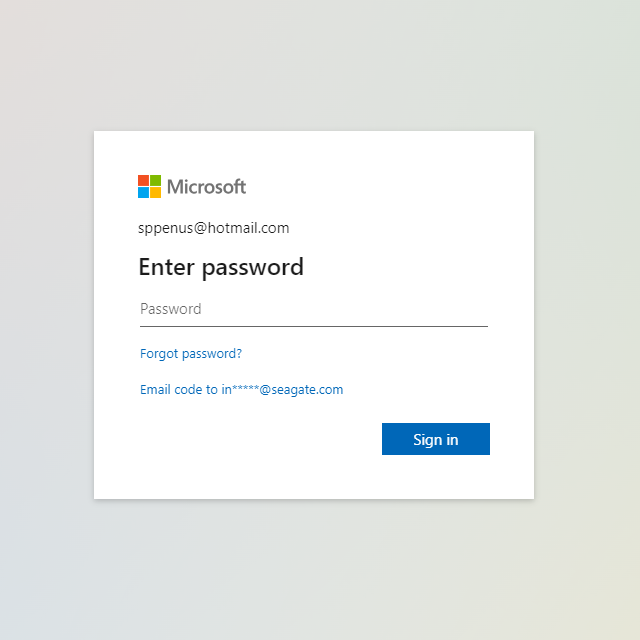Screen dimensions: 640x640
Task: Click the Enter password heading
Action: click(x=220, y=267)
